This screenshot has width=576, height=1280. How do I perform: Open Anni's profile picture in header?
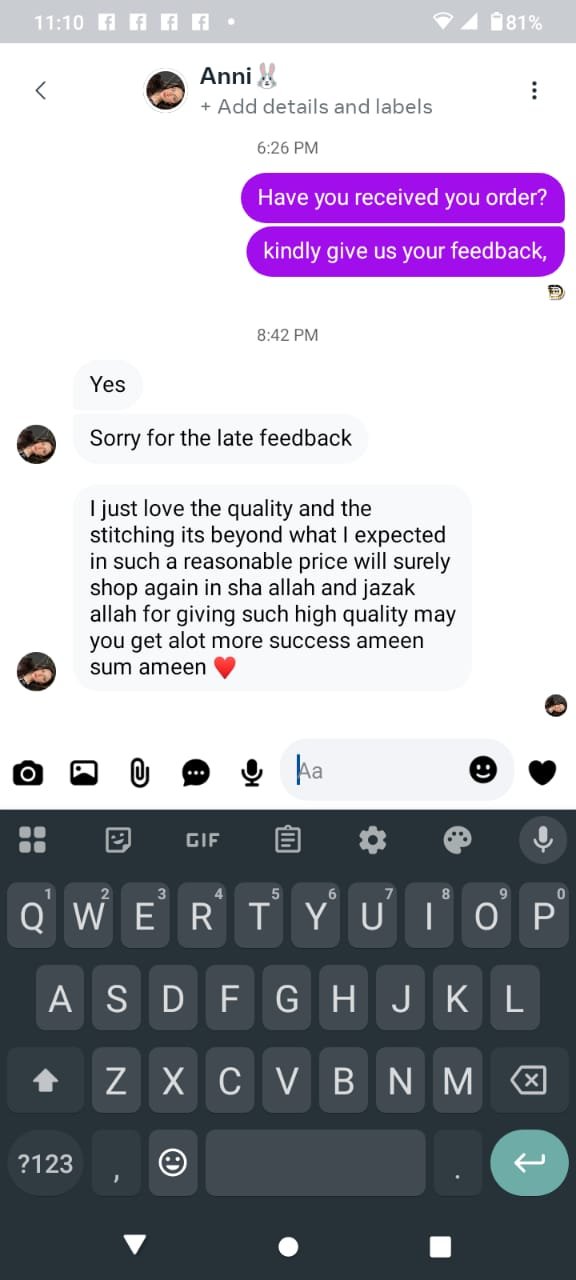click(165, 91)
